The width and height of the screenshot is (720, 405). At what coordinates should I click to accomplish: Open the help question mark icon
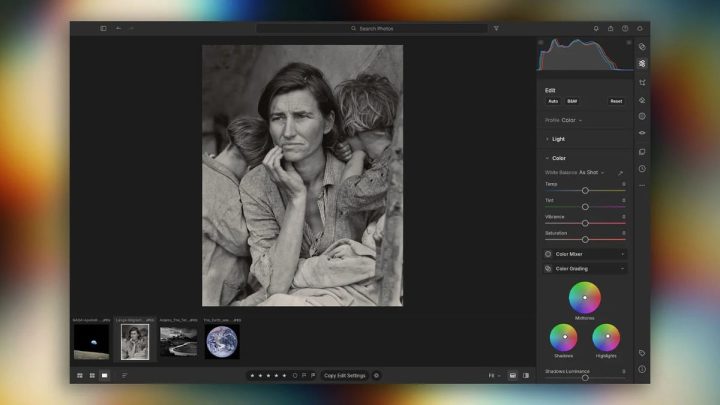[625, 28]
